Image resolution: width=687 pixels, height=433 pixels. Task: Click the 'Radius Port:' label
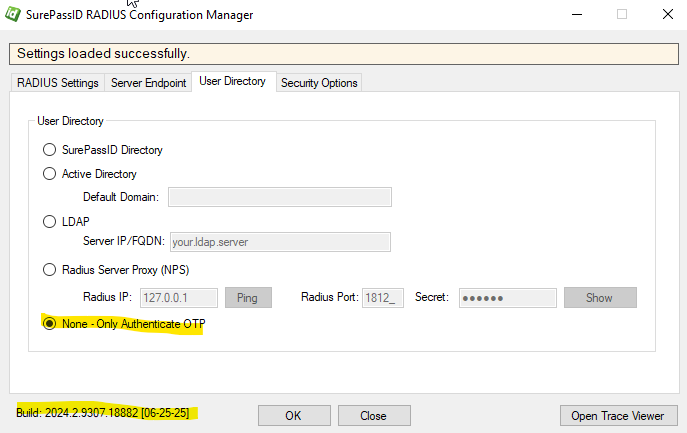click(x=329, y=297)
